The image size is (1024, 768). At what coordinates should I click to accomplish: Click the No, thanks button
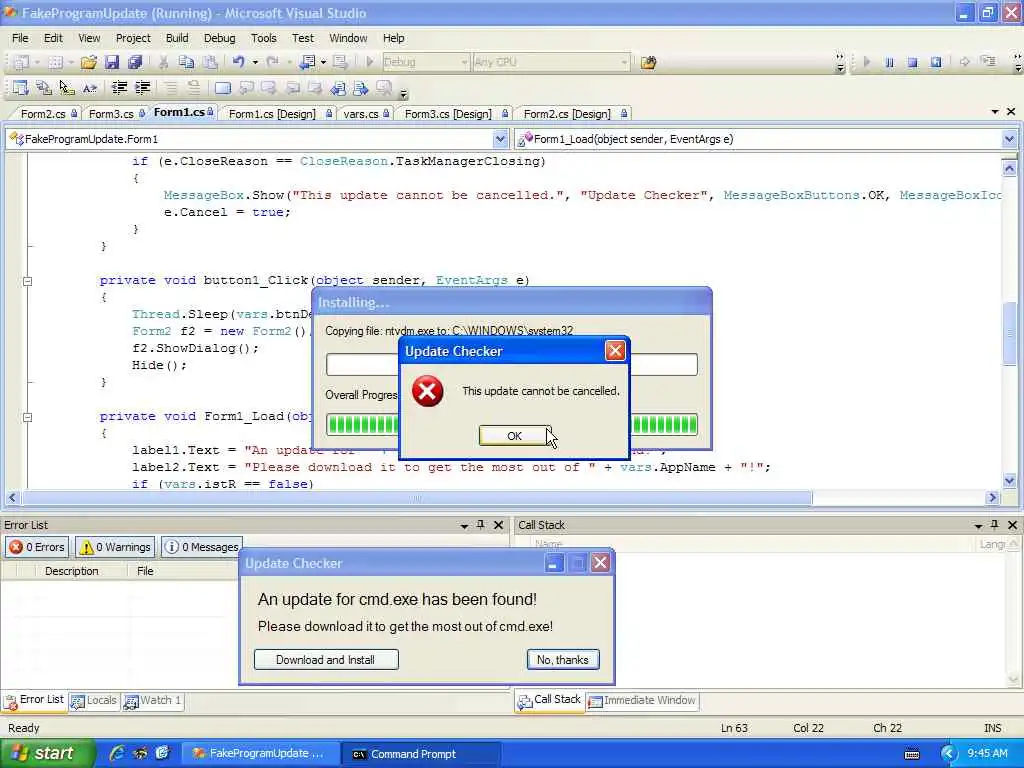pyautogui.click(x=563, y=660)
